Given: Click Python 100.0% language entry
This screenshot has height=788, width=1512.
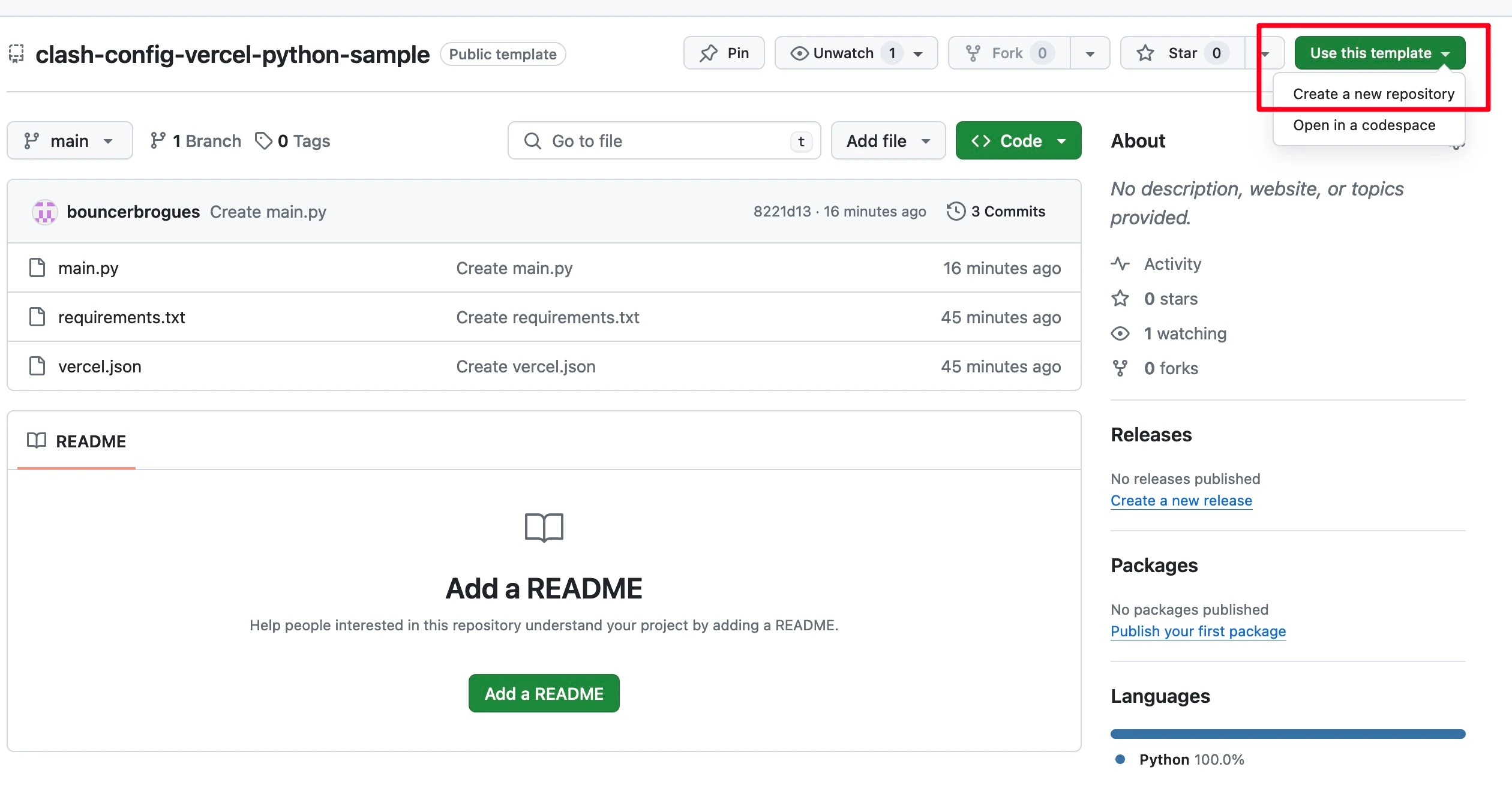Looking at the screenshot, I should click(x=1180, y=760).
